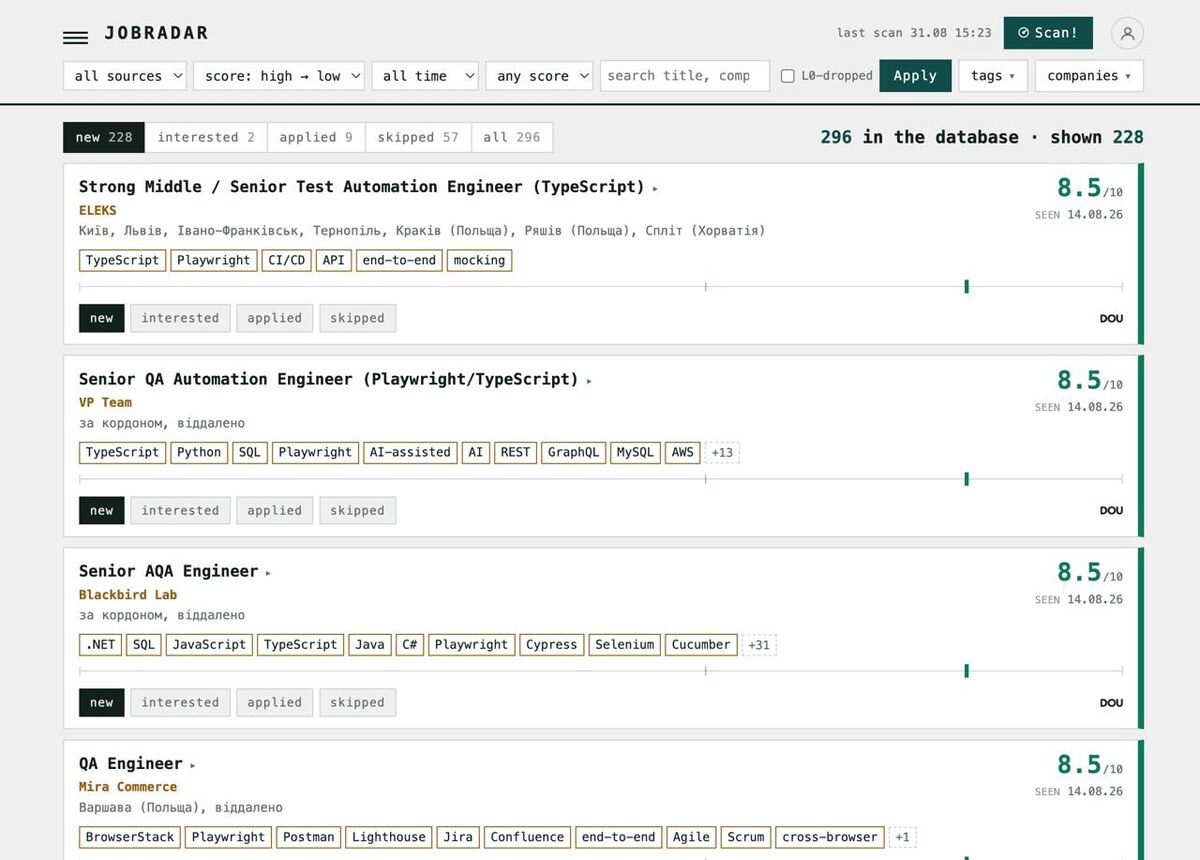Switch to the interested 2 tab

206,138
